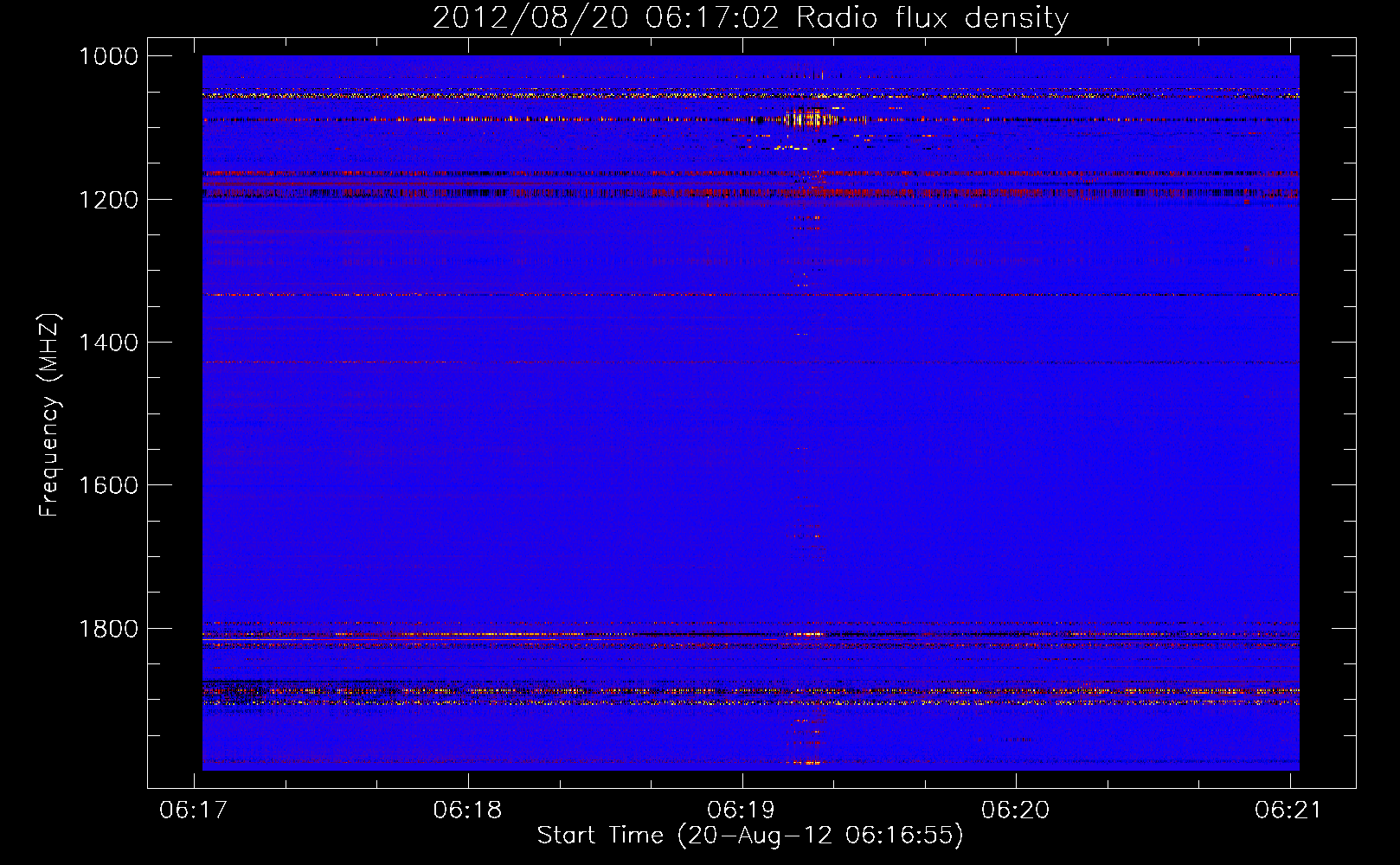The image size is (1400, 865).
Task: Click the 1800 frequency axis label
Action: click(108, 629)
